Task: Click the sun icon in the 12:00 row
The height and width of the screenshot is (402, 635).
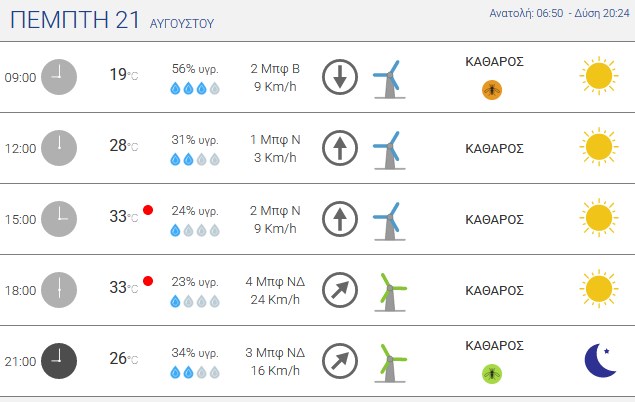Action: 599,147
